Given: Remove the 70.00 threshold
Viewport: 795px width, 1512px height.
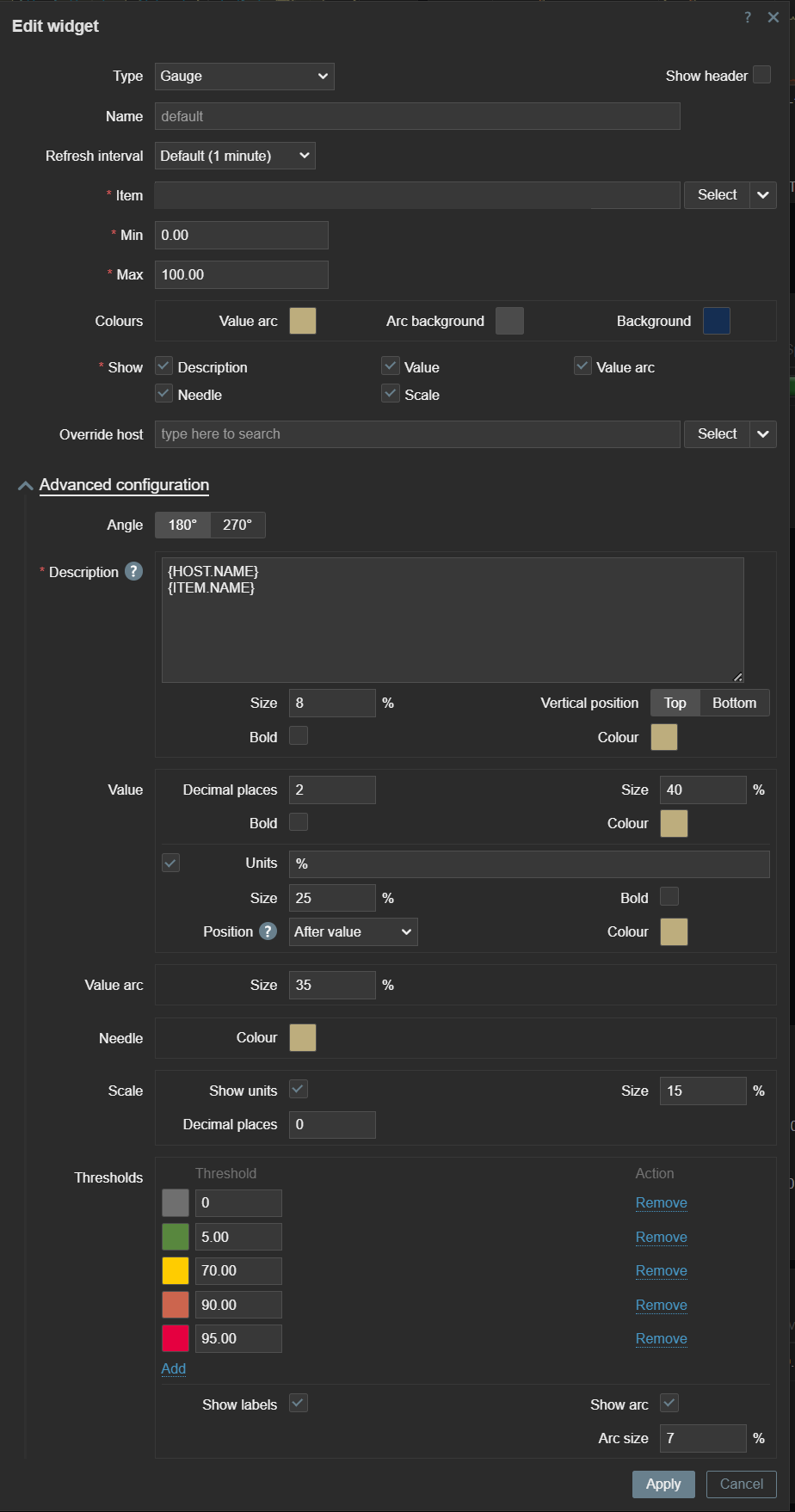Looking at the screenshot, I should (661, 1270).
